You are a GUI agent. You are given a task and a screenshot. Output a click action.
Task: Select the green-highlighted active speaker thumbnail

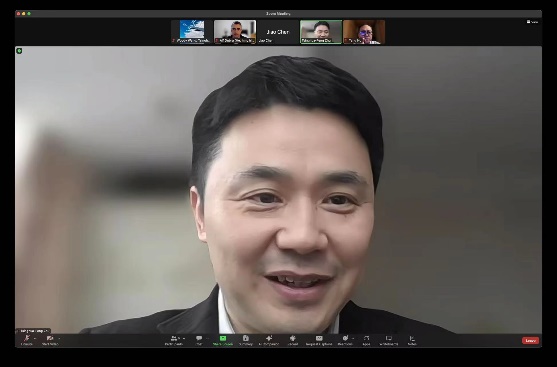click(x=321, y=32)
